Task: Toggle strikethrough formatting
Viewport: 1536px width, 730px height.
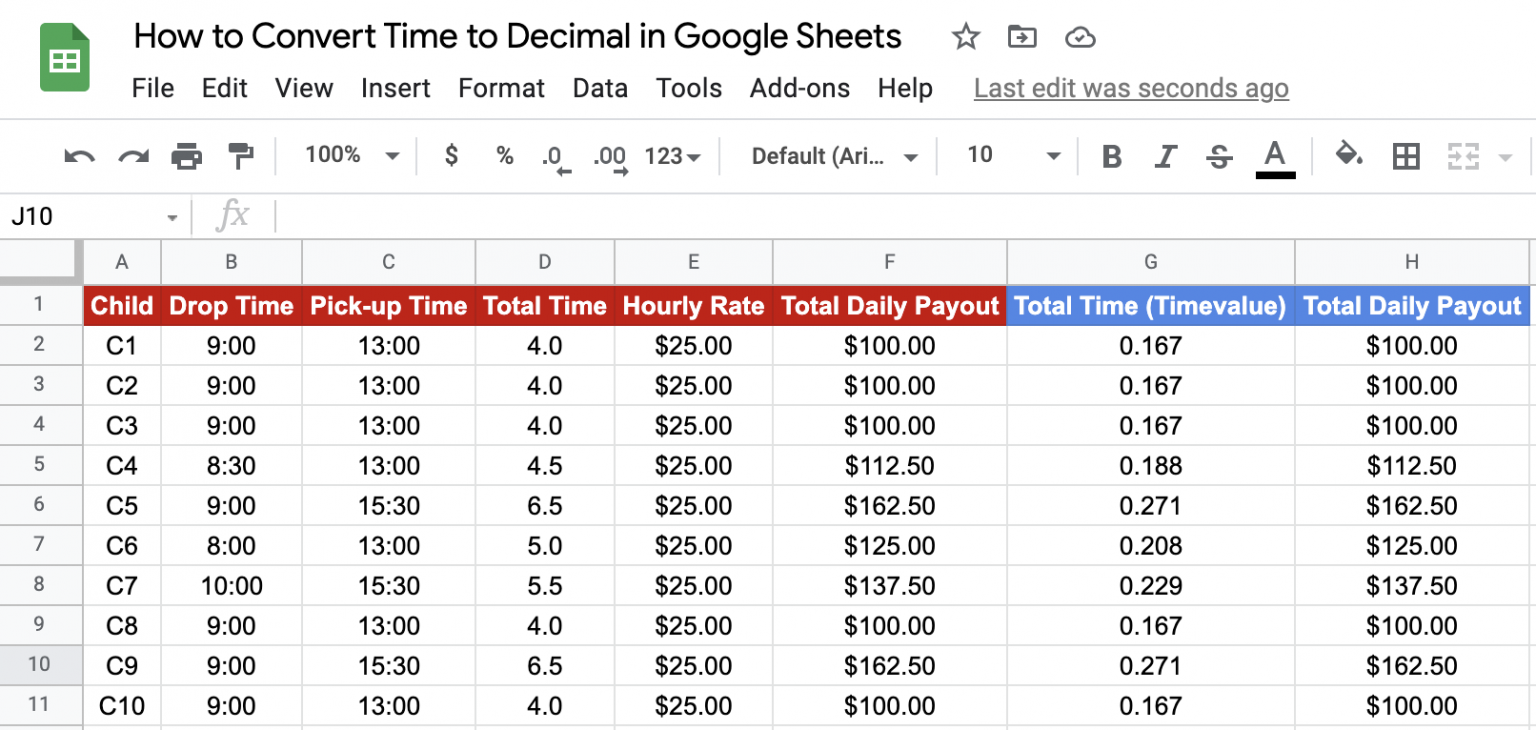Action: (1219, 156)
